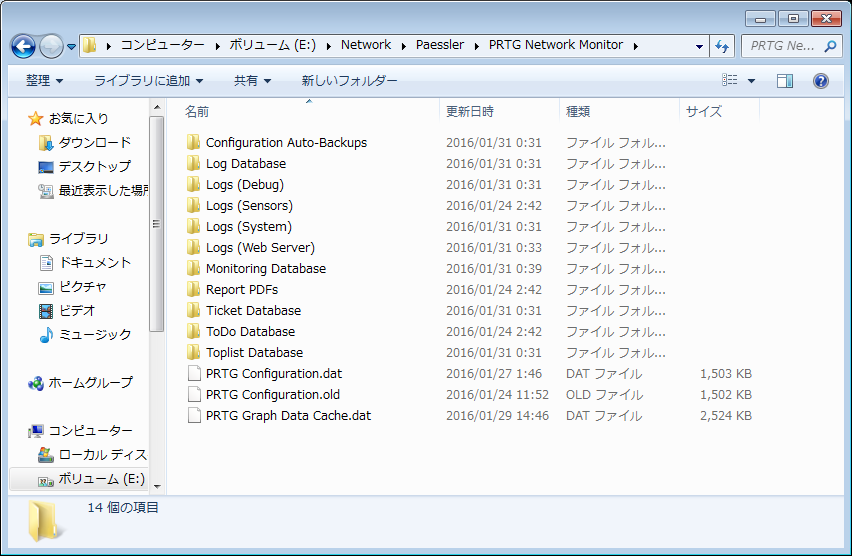Expand arrow after Network in breadcrumb
Screen dimensions: 852x556
[403, 46]
